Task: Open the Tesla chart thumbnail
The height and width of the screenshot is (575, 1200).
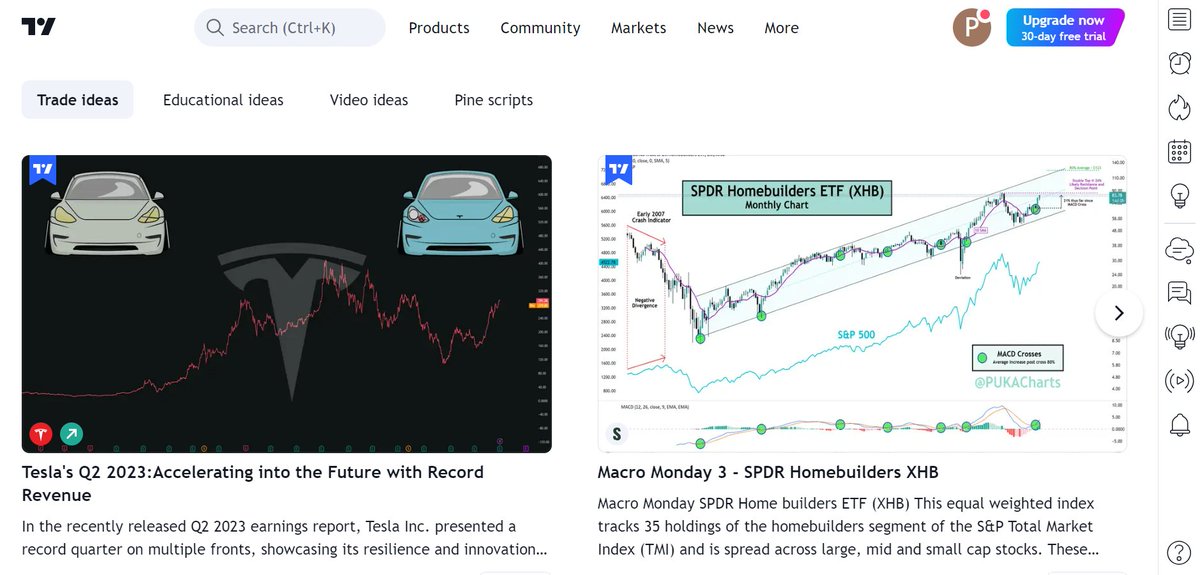Action: [x=287, y=304]
